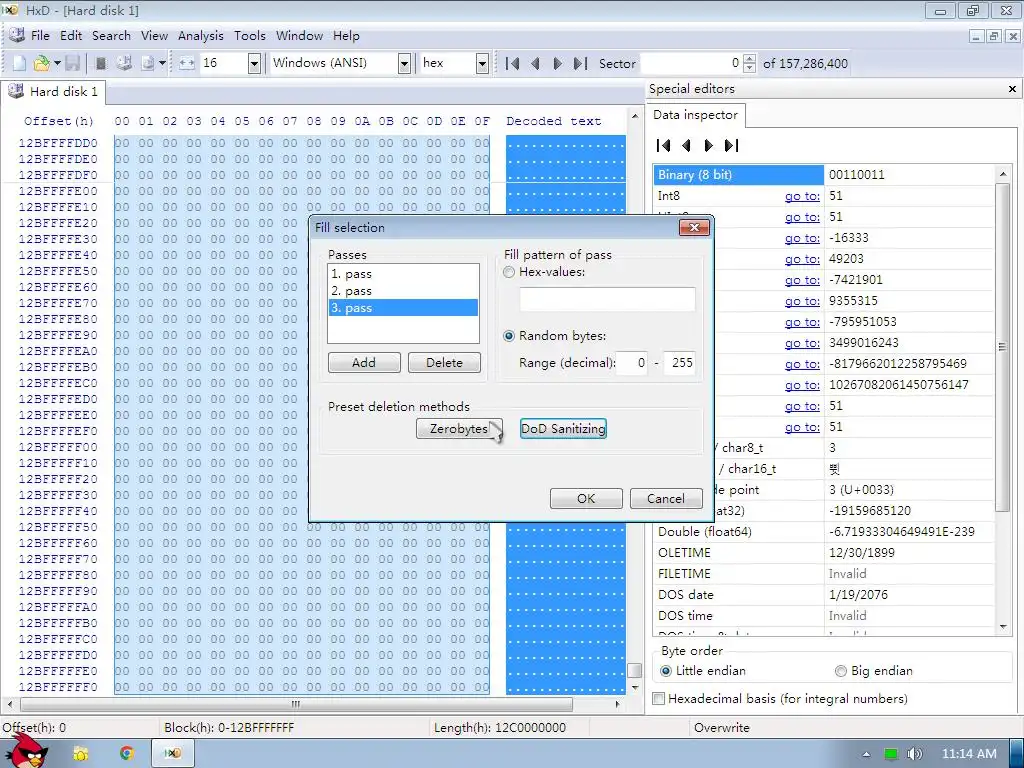Apply the Zerobytes preset deletion method
Viewport: 1024px width, 768px height.
click(459, 429)
